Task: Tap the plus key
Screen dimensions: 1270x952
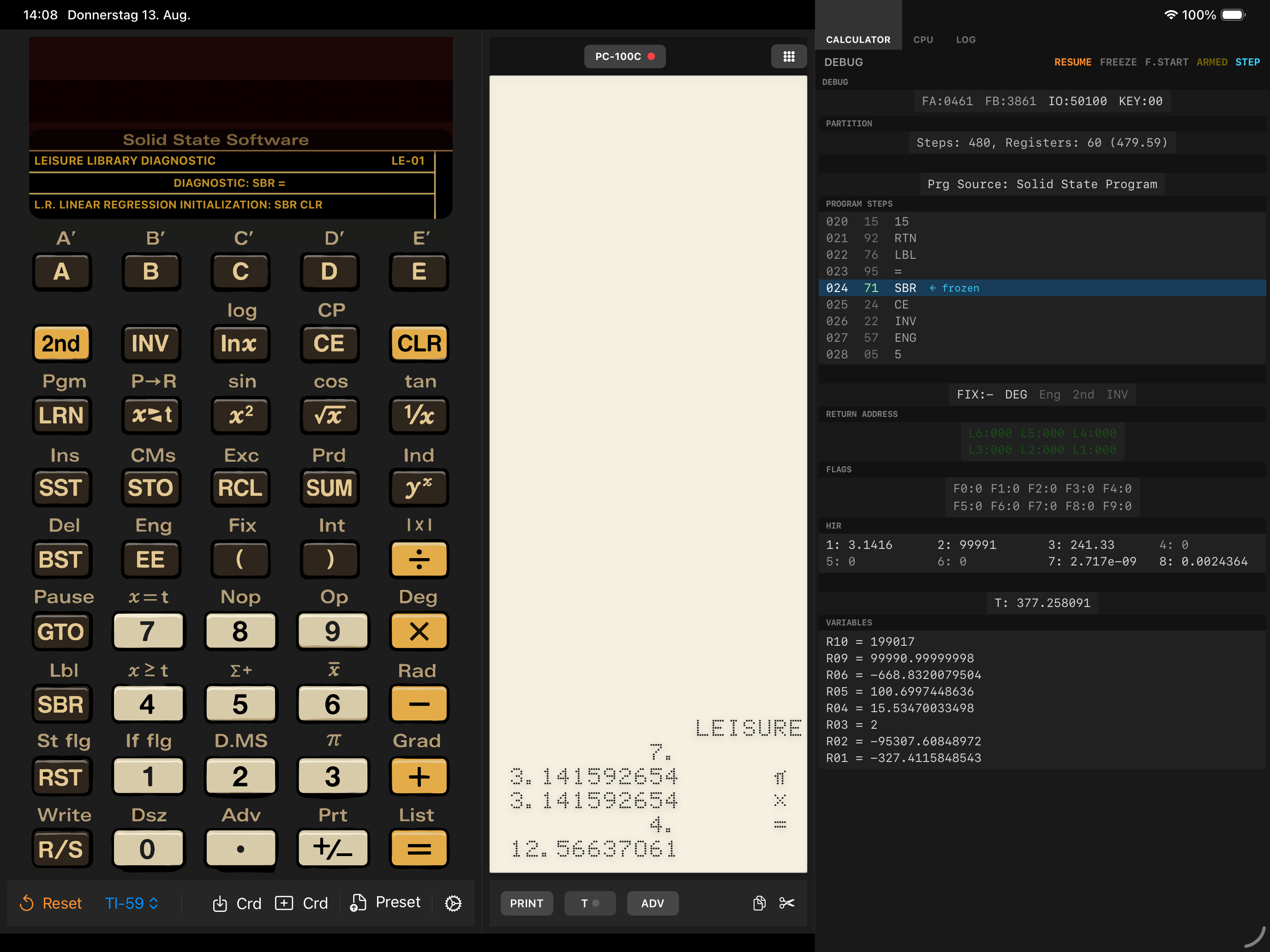Action: click(419, 776)
